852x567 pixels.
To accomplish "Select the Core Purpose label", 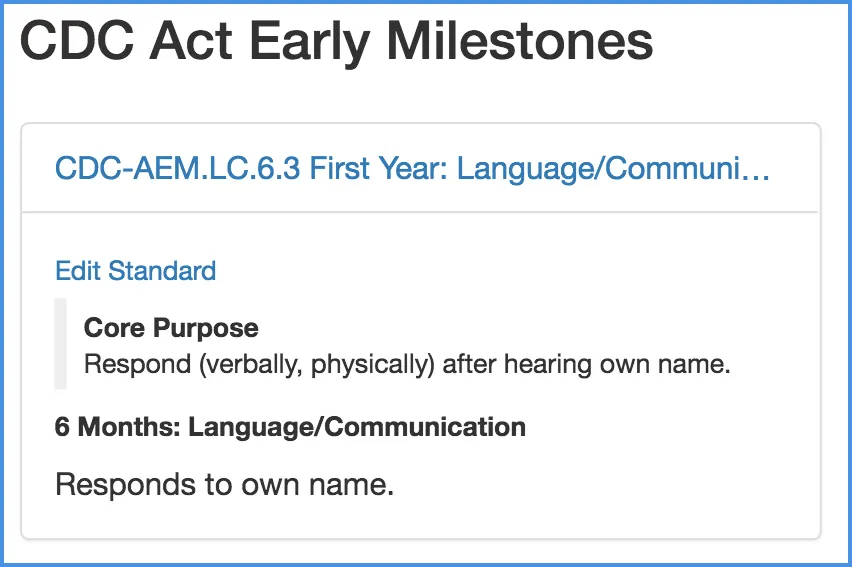I will coord(171,328).
